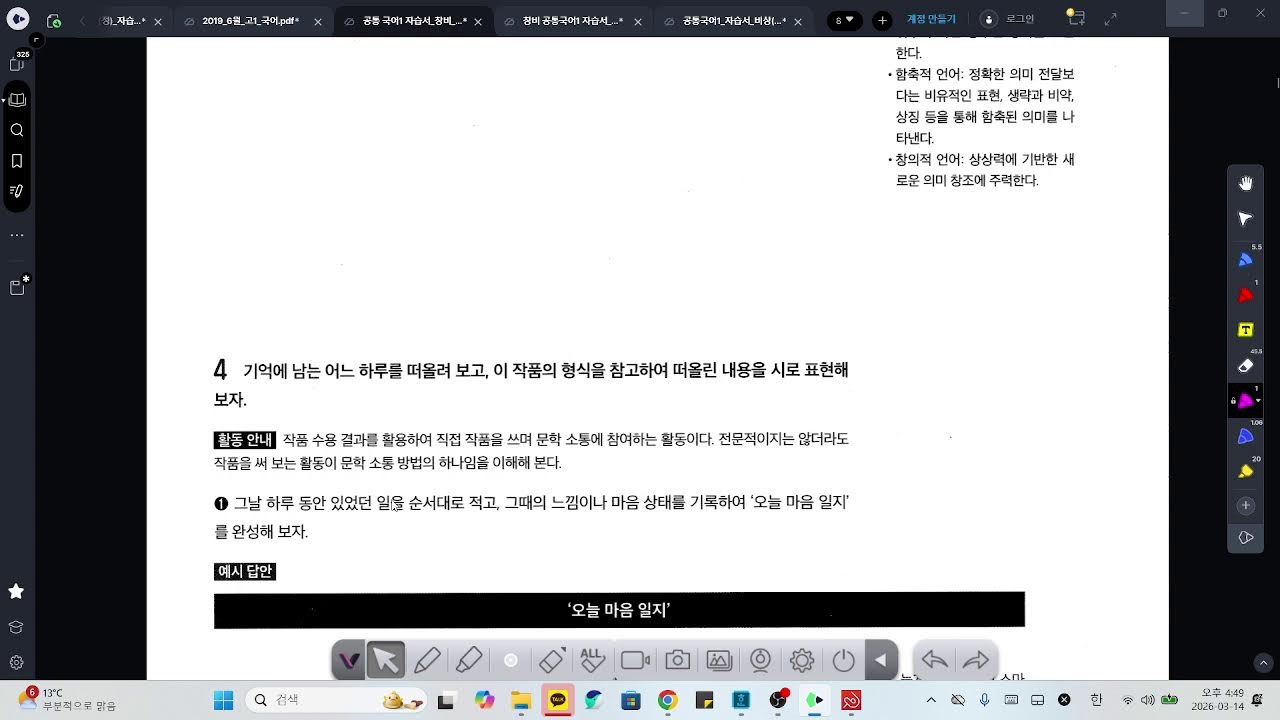Open the annotations list icon
1280x720 pixels.
coord(17,190)
